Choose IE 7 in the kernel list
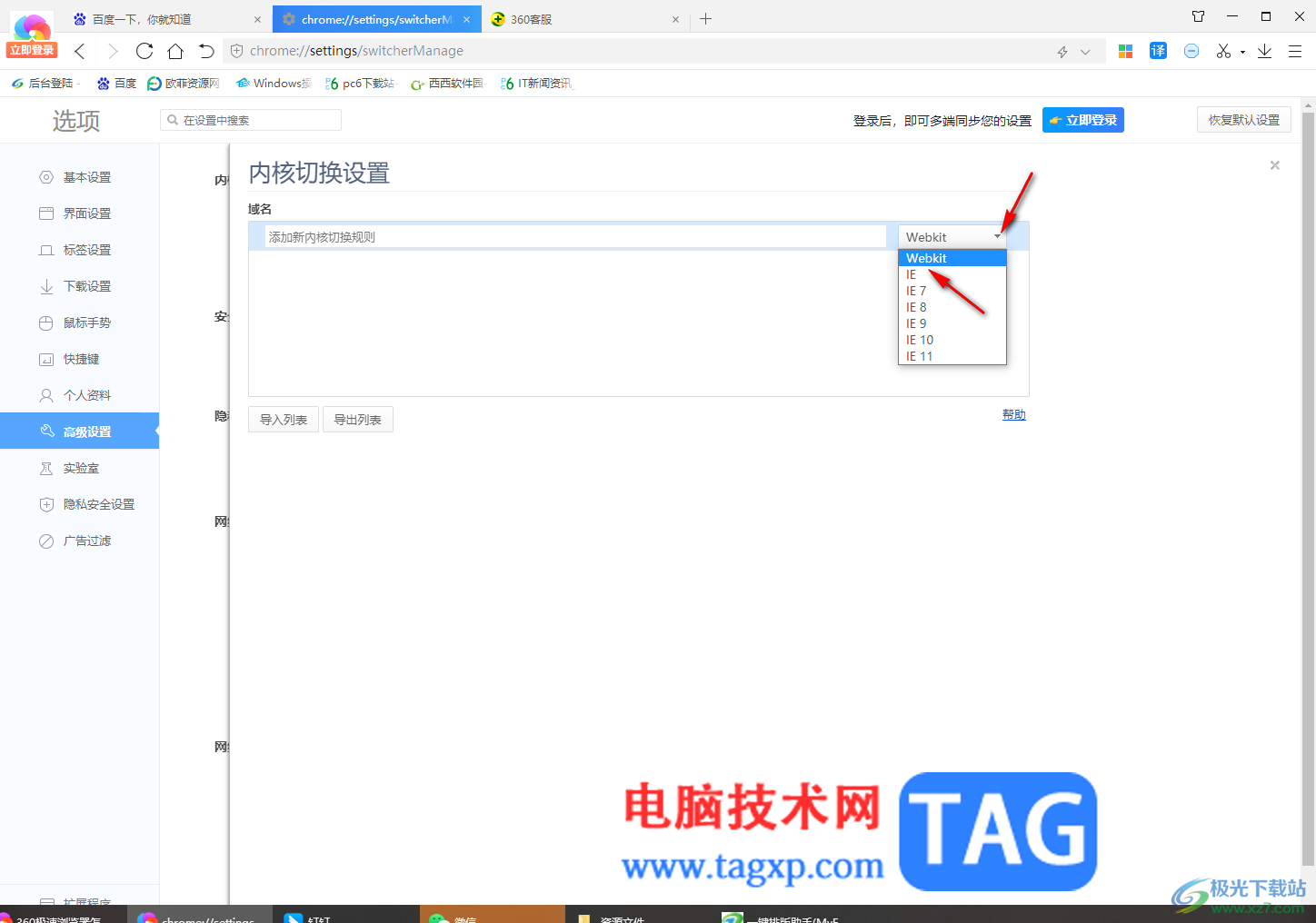Image resolution: width=1316 pixels, height=923 pixels. [952, 291]
